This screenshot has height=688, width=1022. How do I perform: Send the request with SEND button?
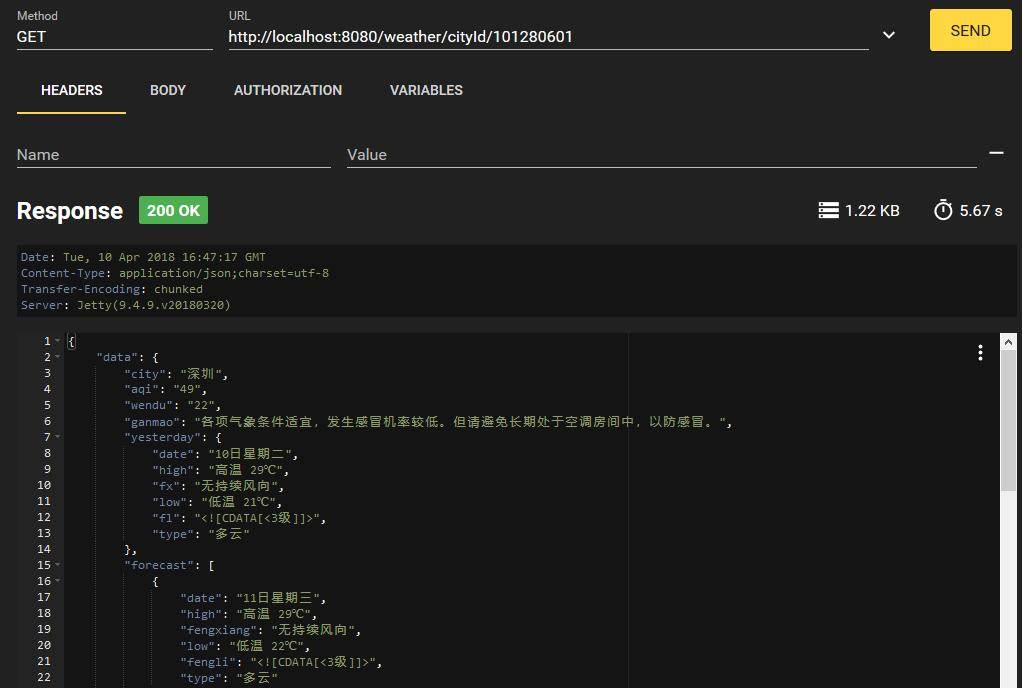pyautogui.click(x=970, y=30)
